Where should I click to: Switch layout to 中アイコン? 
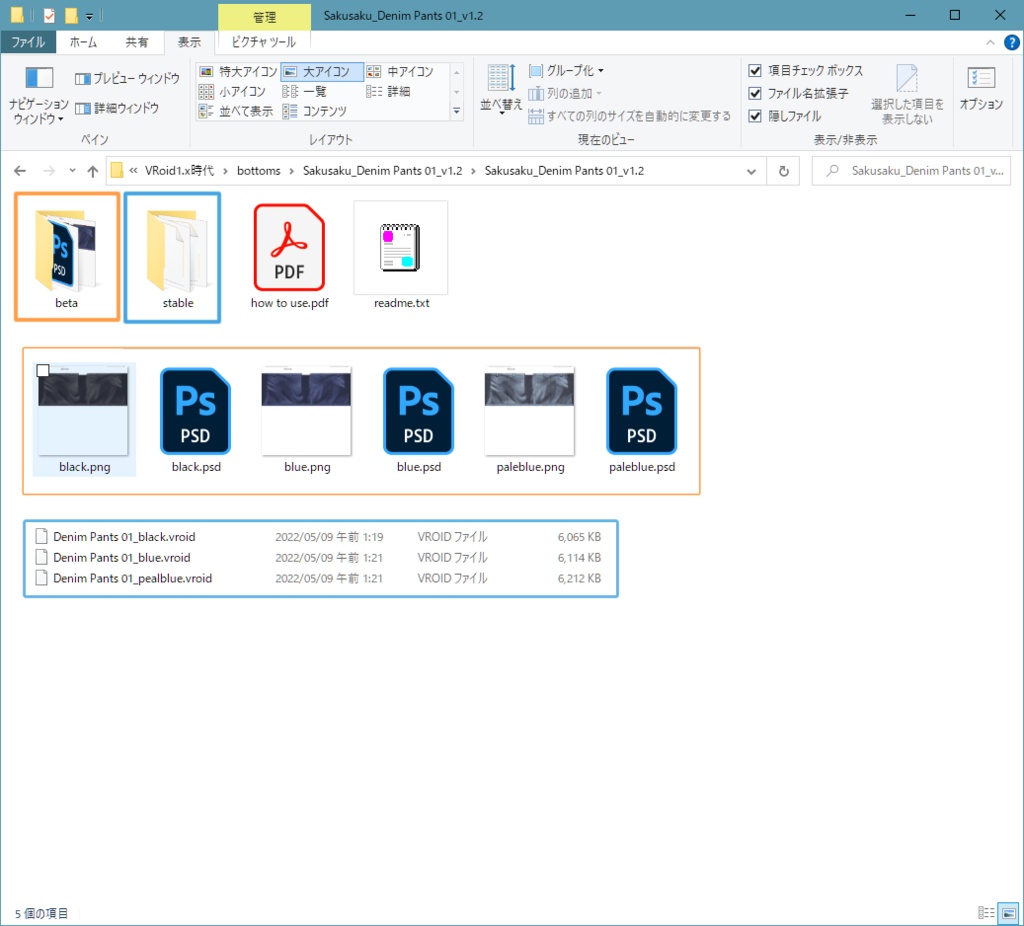pyautogui.click(x=400, y=71)
